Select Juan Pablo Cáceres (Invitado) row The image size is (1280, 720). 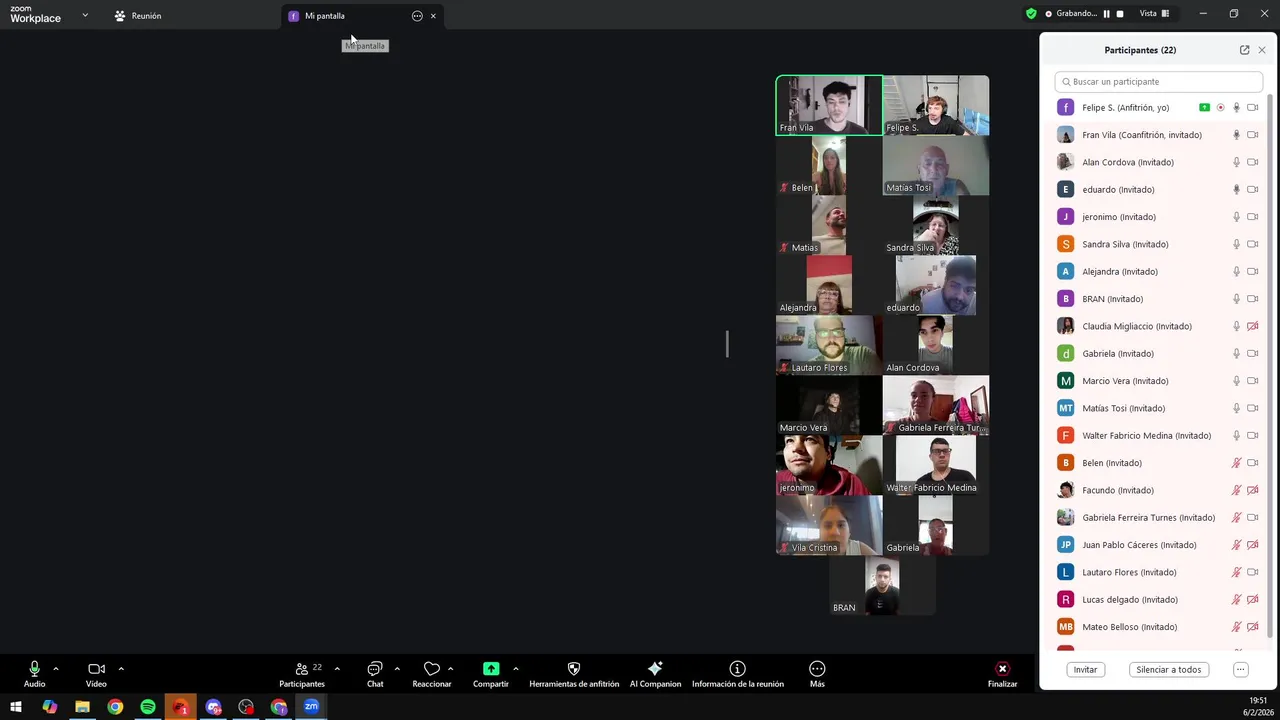click(1158, 545)
